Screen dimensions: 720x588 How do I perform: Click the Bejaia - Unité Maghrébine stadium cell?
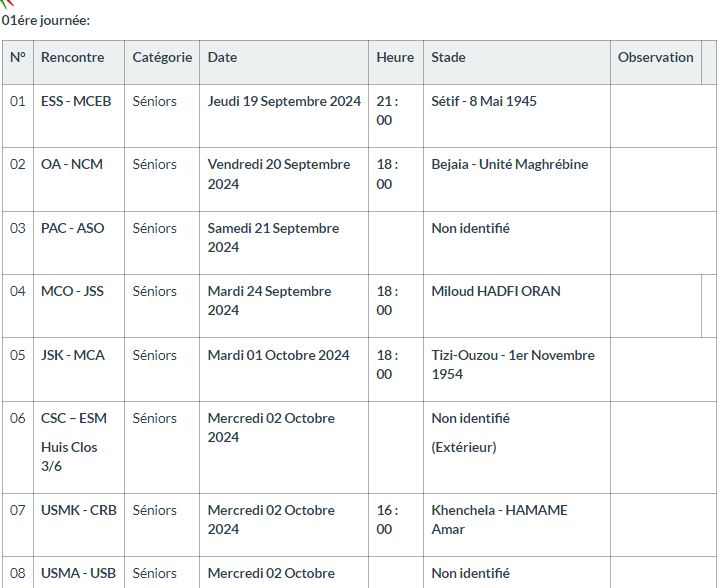coord(517,179)
